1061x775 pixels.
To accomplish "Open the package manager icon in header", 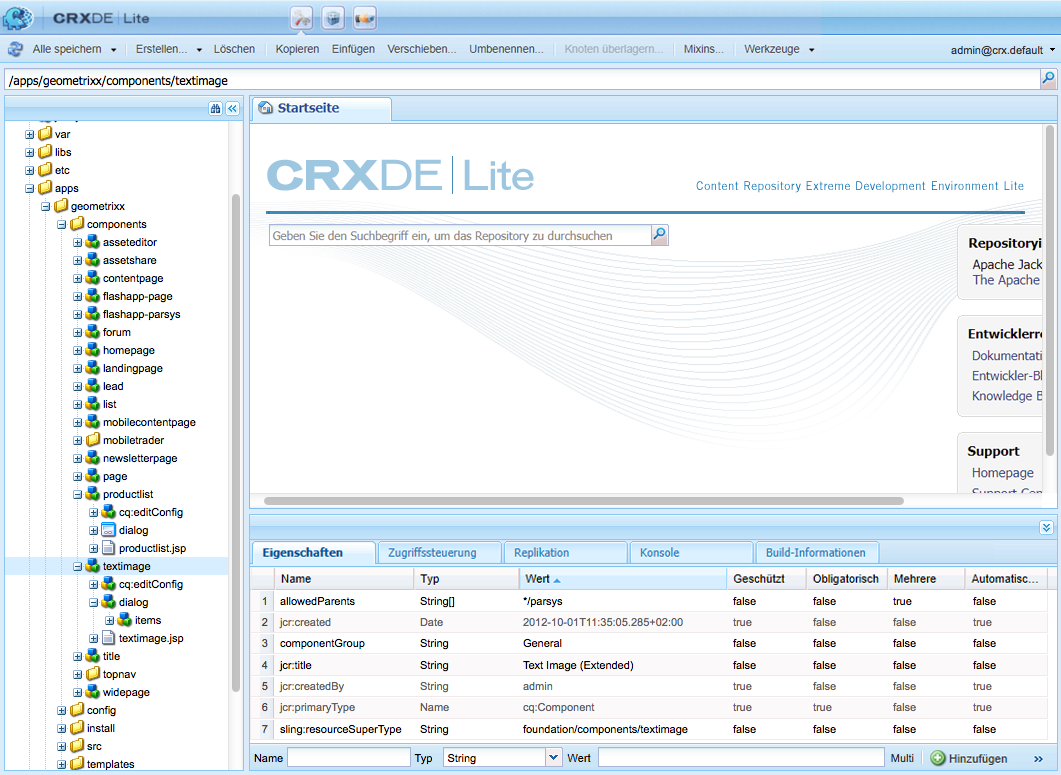I will point(333,18).
